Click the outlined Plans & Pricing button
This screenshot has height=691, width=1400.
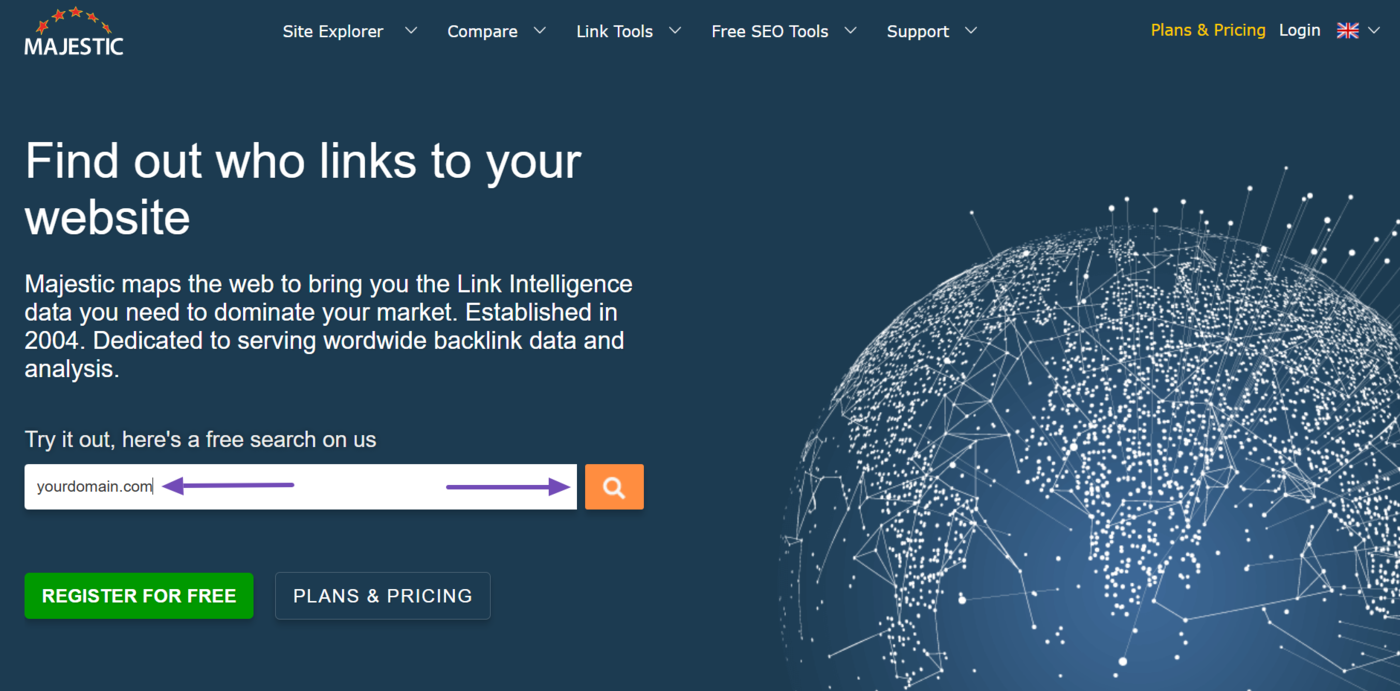(383, 596)
